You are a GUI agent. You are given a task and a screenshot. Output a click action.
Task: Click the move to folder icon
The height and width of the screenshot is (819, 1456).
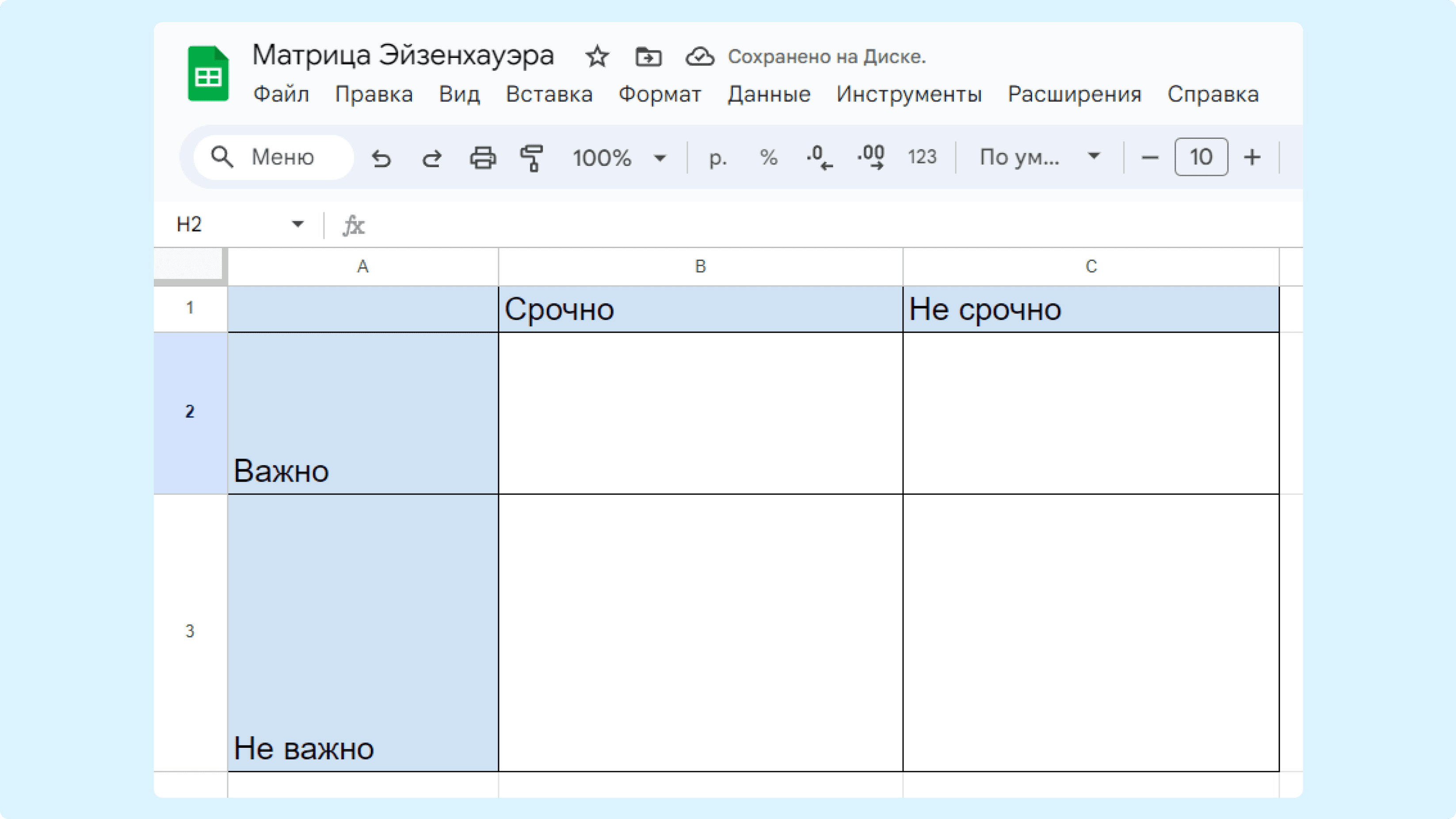pyautogui.click(x=648, y=57)
